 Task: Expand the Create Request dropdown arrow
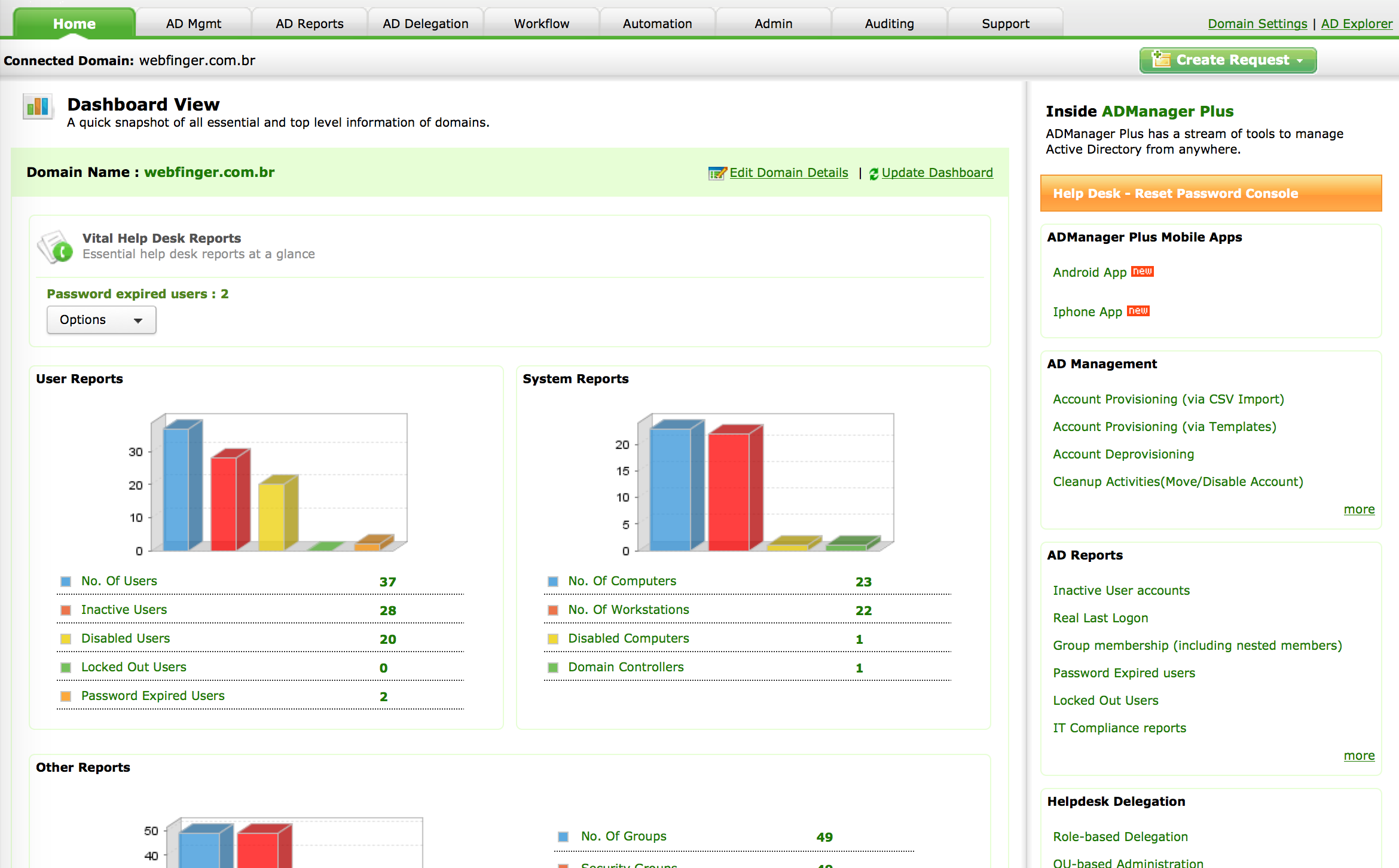coord(1299,61)
